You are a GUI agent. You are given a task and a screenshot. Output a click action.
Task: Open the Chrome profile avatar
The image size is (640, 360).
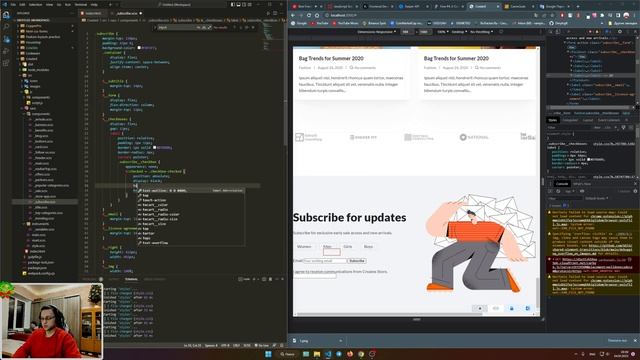point(626,15)
